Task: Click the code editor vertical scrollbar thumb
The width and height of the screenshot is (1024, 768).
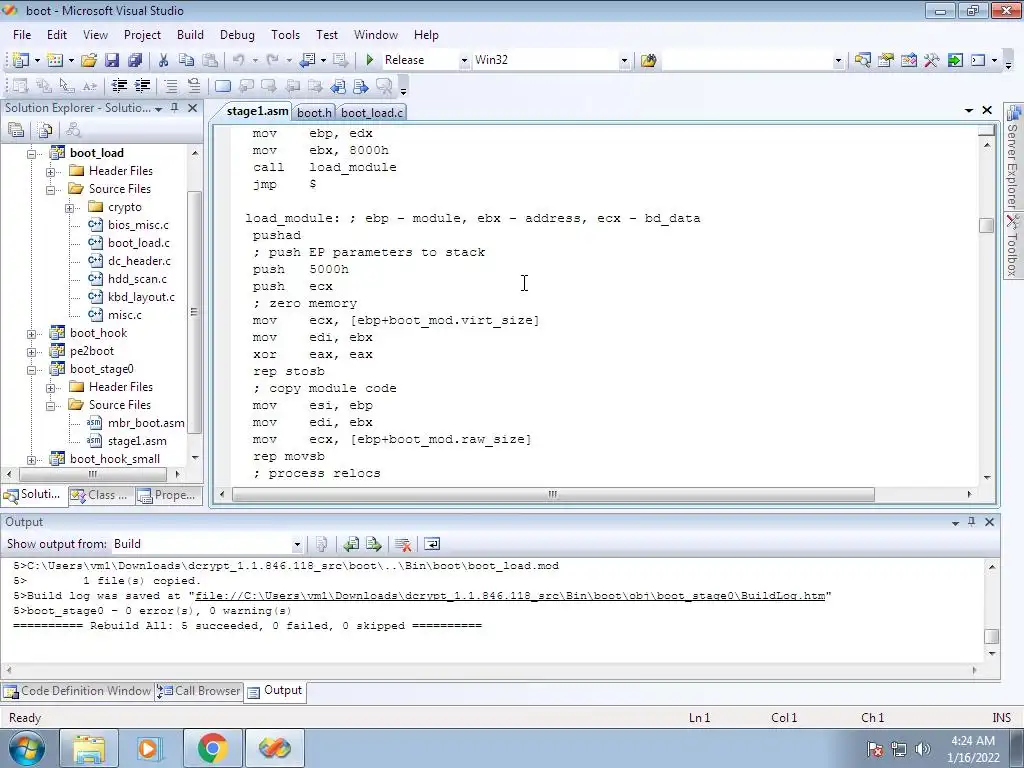Action: (x=986, y=225)
